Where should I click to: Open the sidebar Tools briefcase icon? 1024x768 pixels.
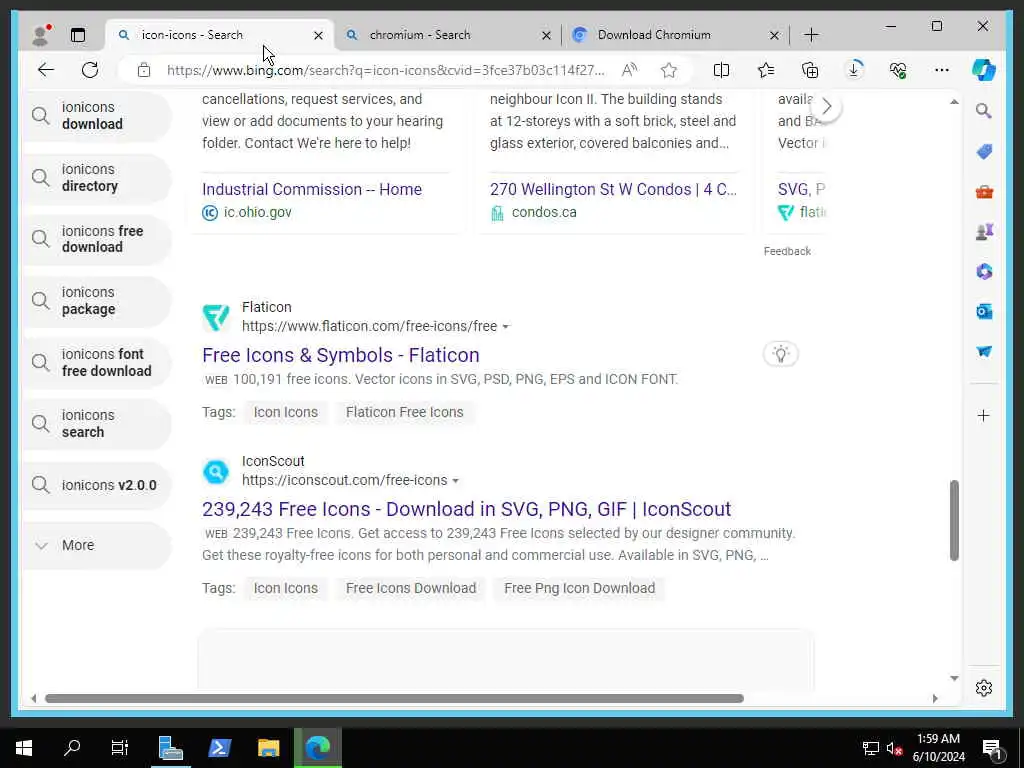point(984,192)
